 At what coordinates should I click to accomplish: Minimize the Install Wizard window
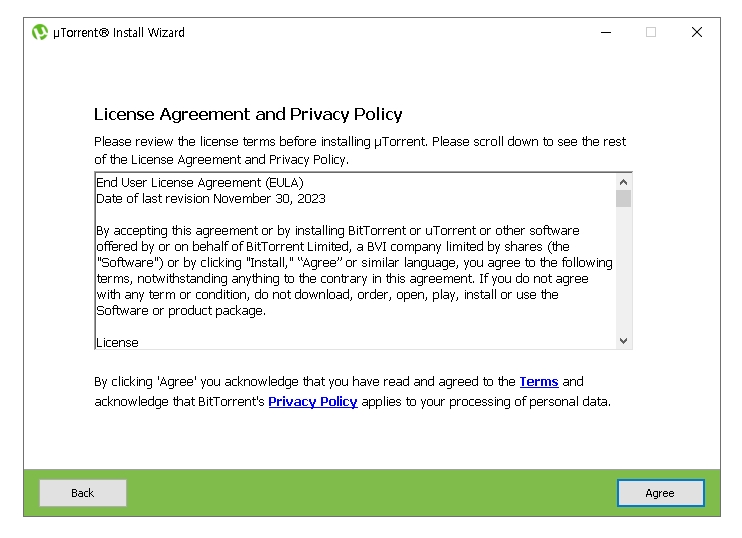(x=606, y=32)
